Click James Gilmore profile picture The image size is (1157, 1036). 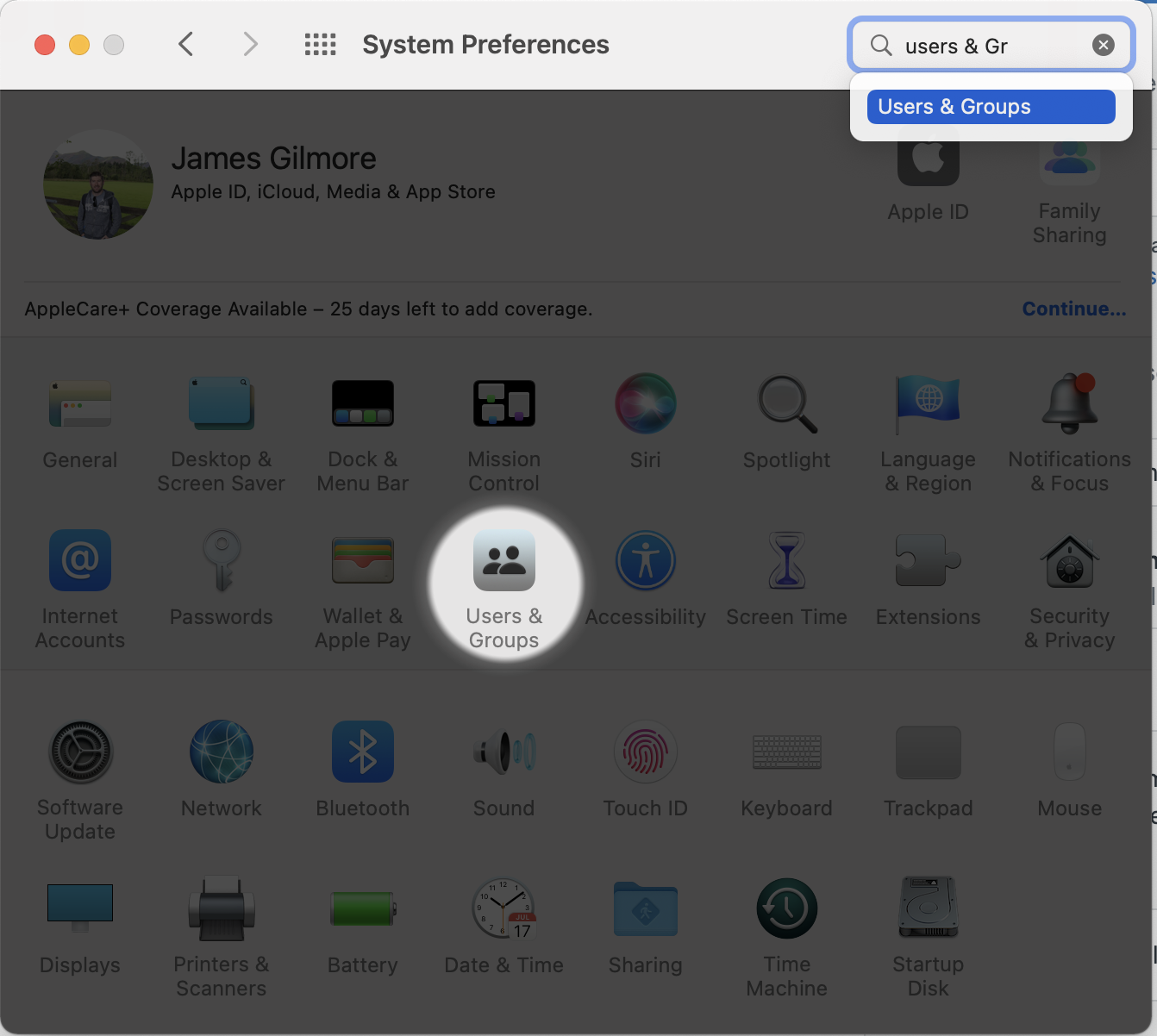coord(98,184)
